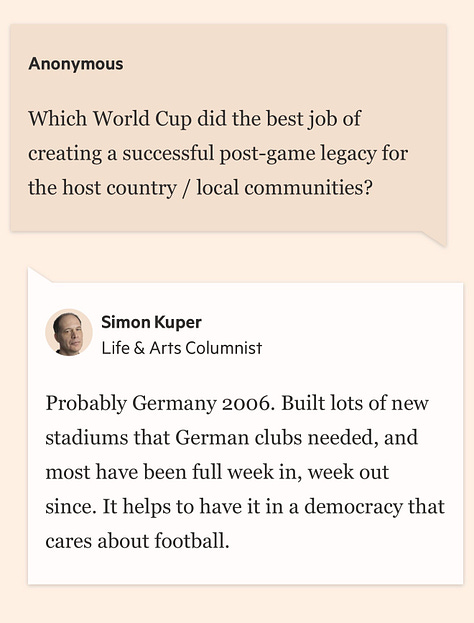Viewport: 474px width, 623px height.
Task: Click the words 'Built lots of new'
Action: click(x=355, y=403)
